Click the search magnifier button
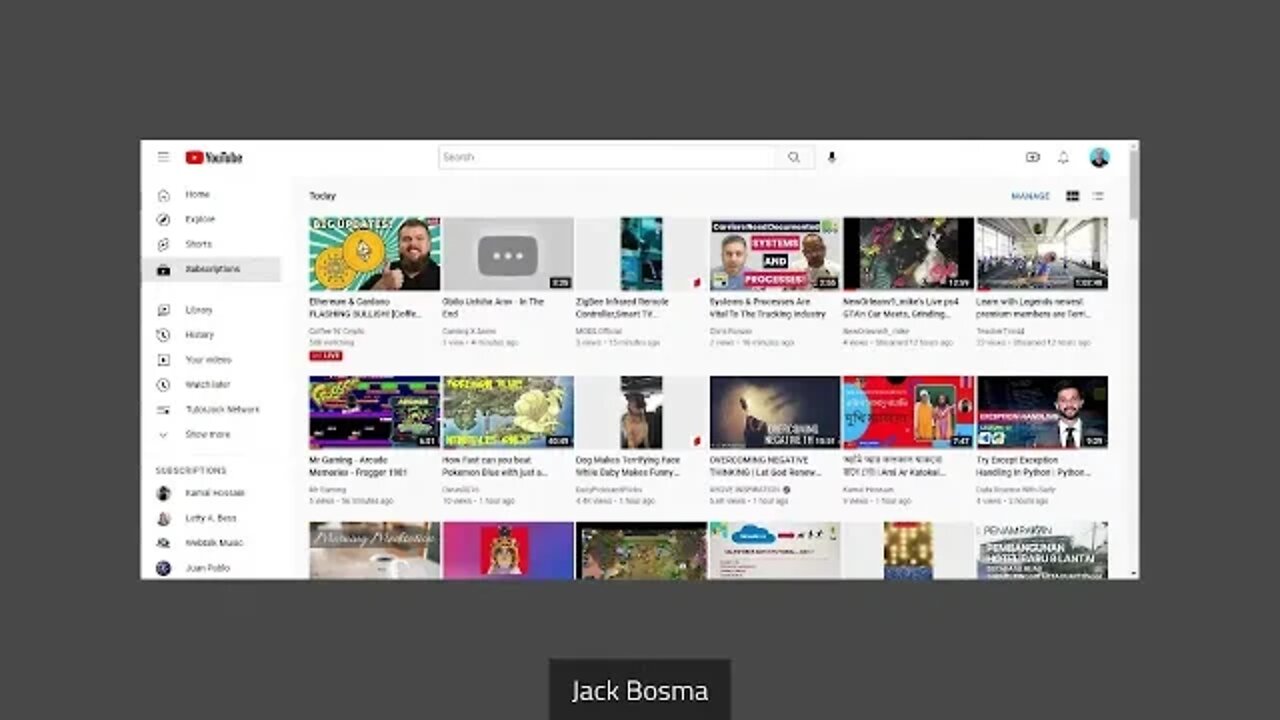 click(x=794, y=157)
